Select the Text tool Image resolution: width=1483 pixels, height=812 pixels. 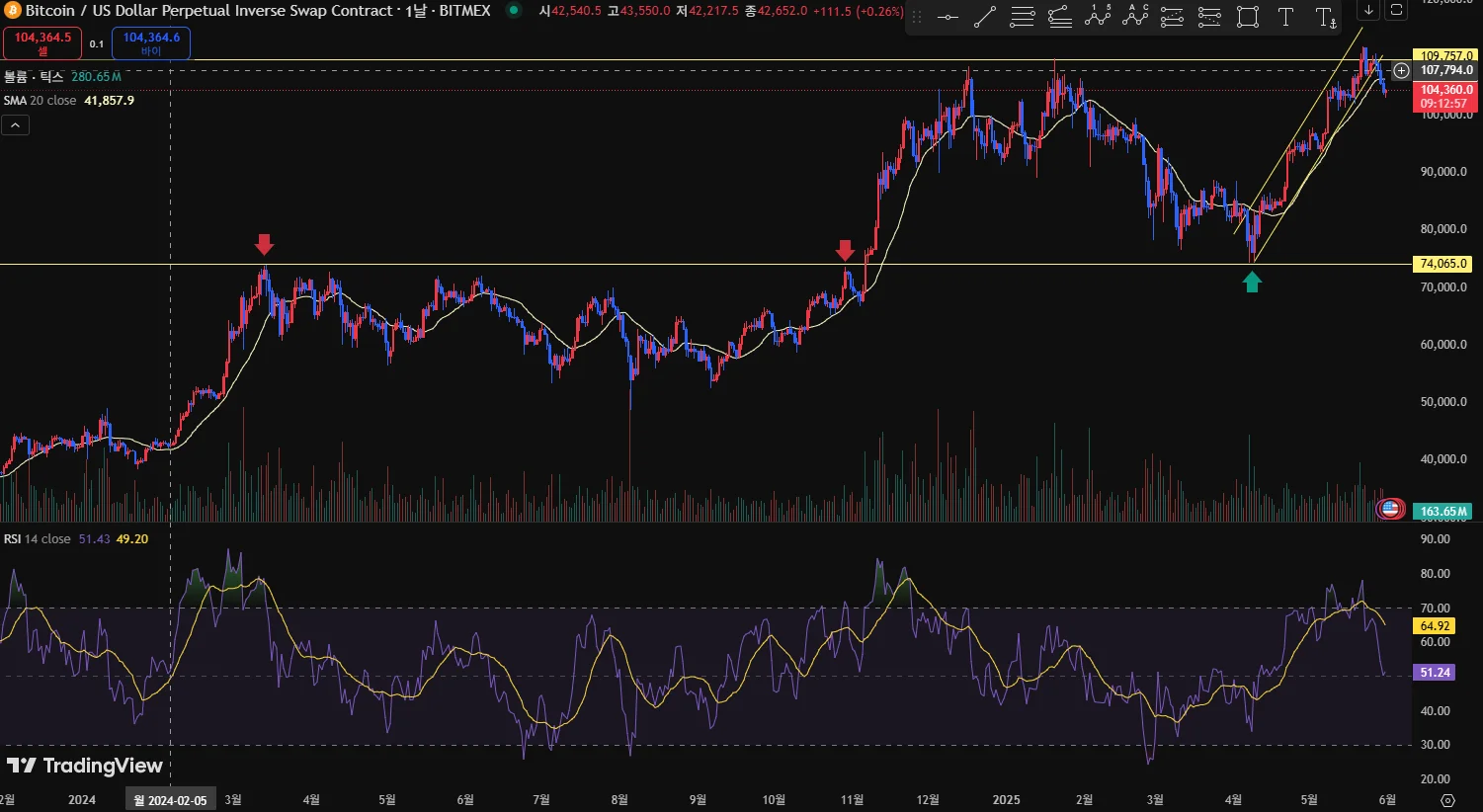tap(1285, 17)
